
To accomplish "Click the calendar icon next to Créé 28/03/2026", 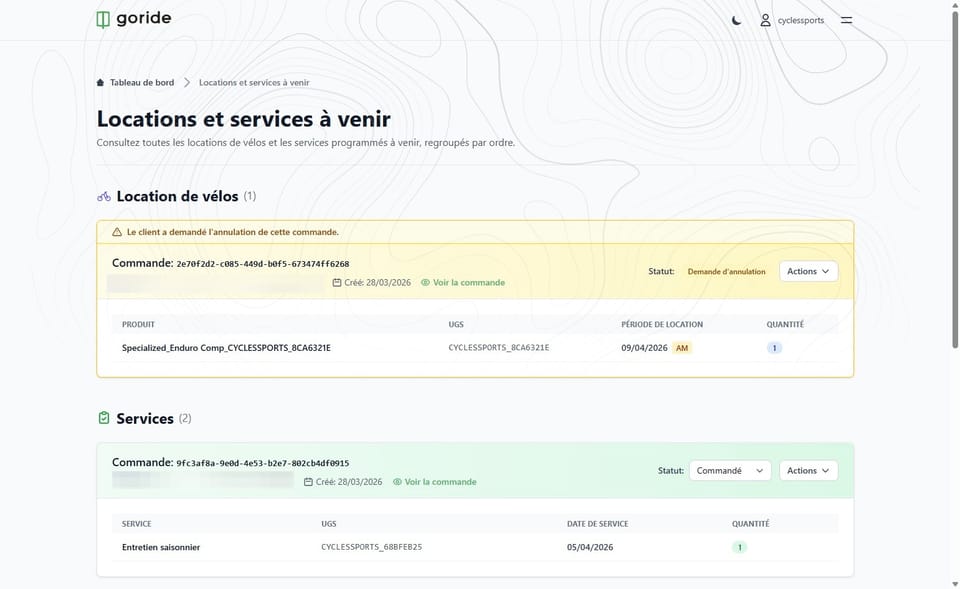I will point(337,283).
